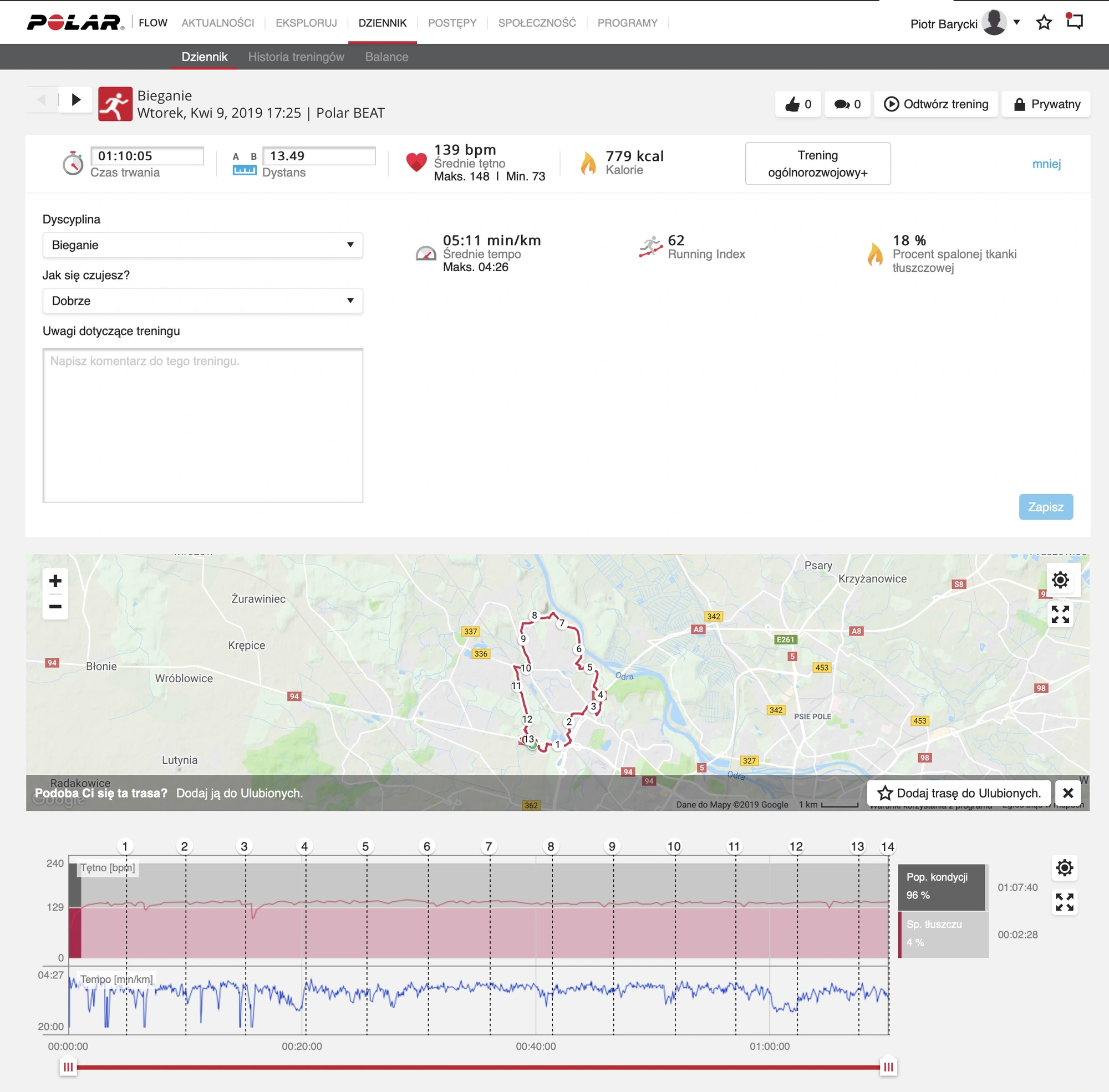Toggle the Pop. kondycji heart rate zone
Screen dimensions: 1109x1092
(x=942, y=887)
